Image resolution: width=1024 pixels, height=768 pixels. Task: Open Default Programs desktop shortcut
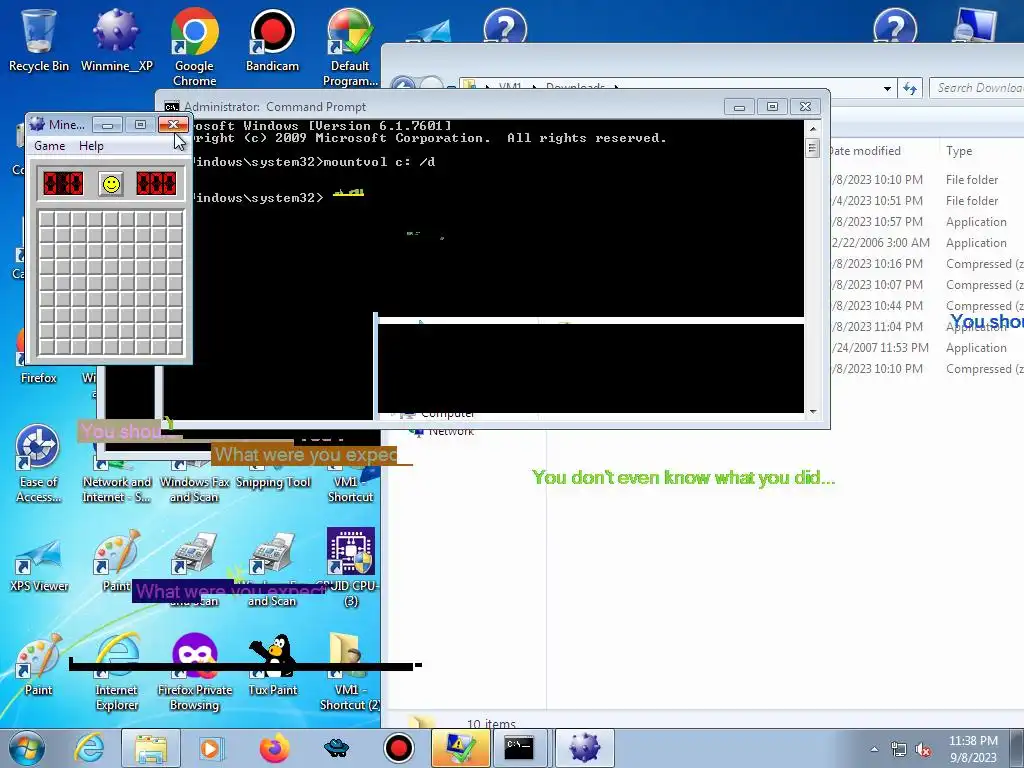tap(350, 47)
